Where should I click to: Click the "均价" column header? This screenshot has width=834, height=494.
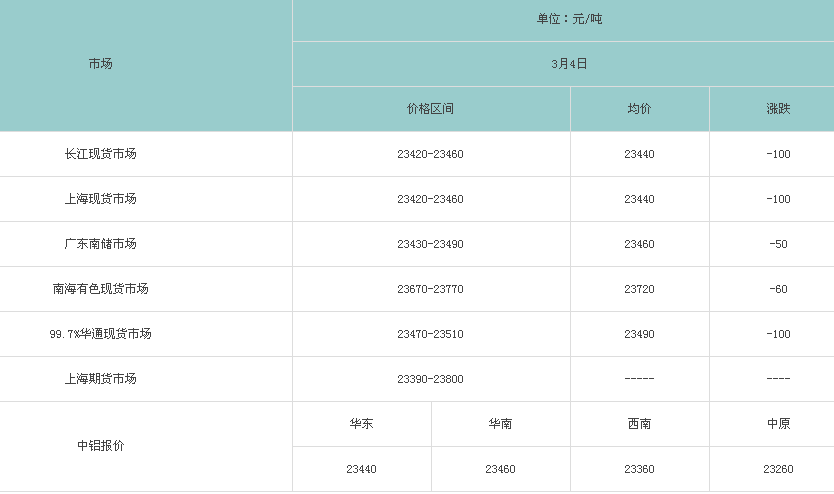click(639, 109)
